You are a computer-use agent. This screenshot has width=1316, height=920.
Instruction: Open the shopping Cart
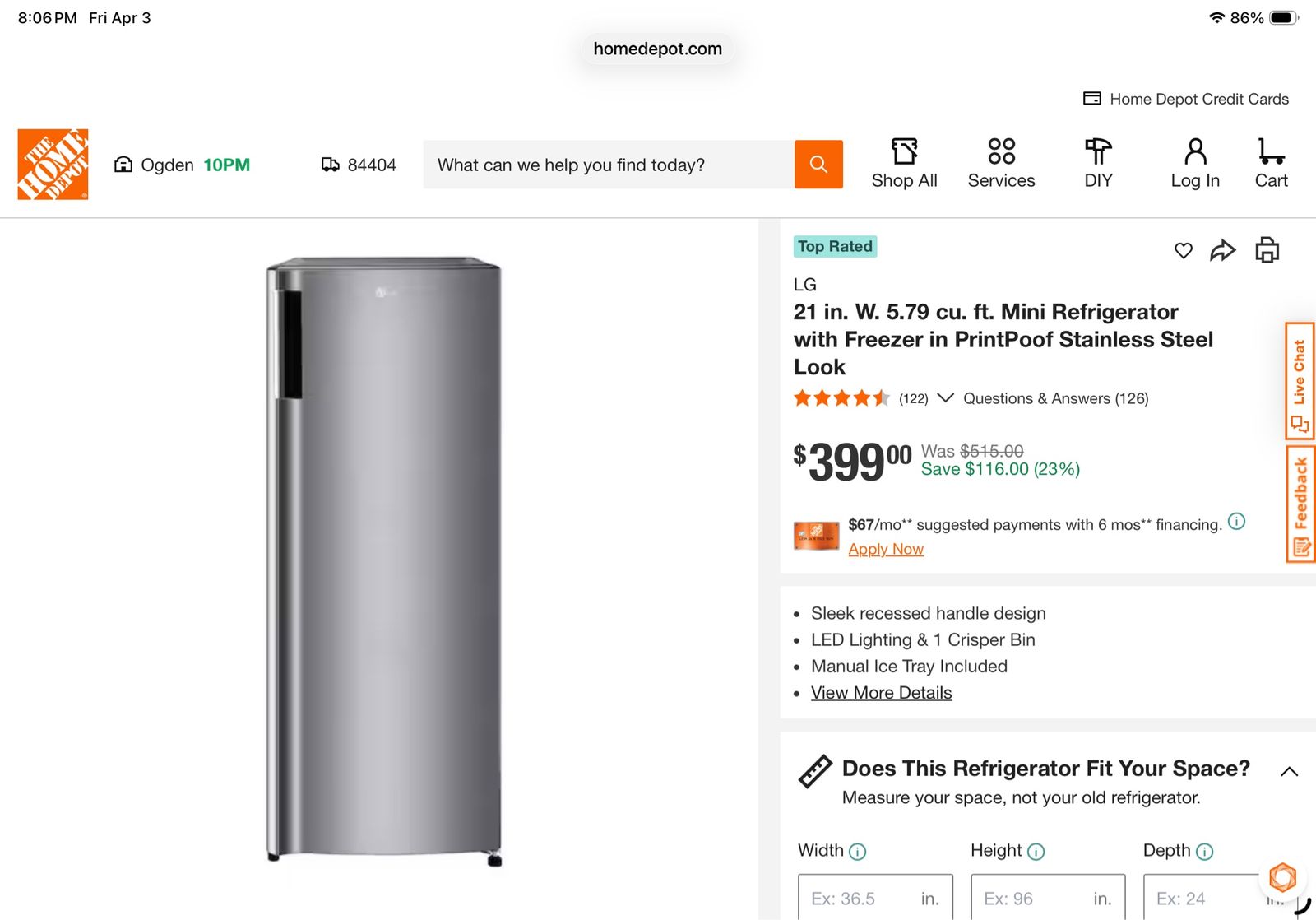click(x=1271, y=165)
